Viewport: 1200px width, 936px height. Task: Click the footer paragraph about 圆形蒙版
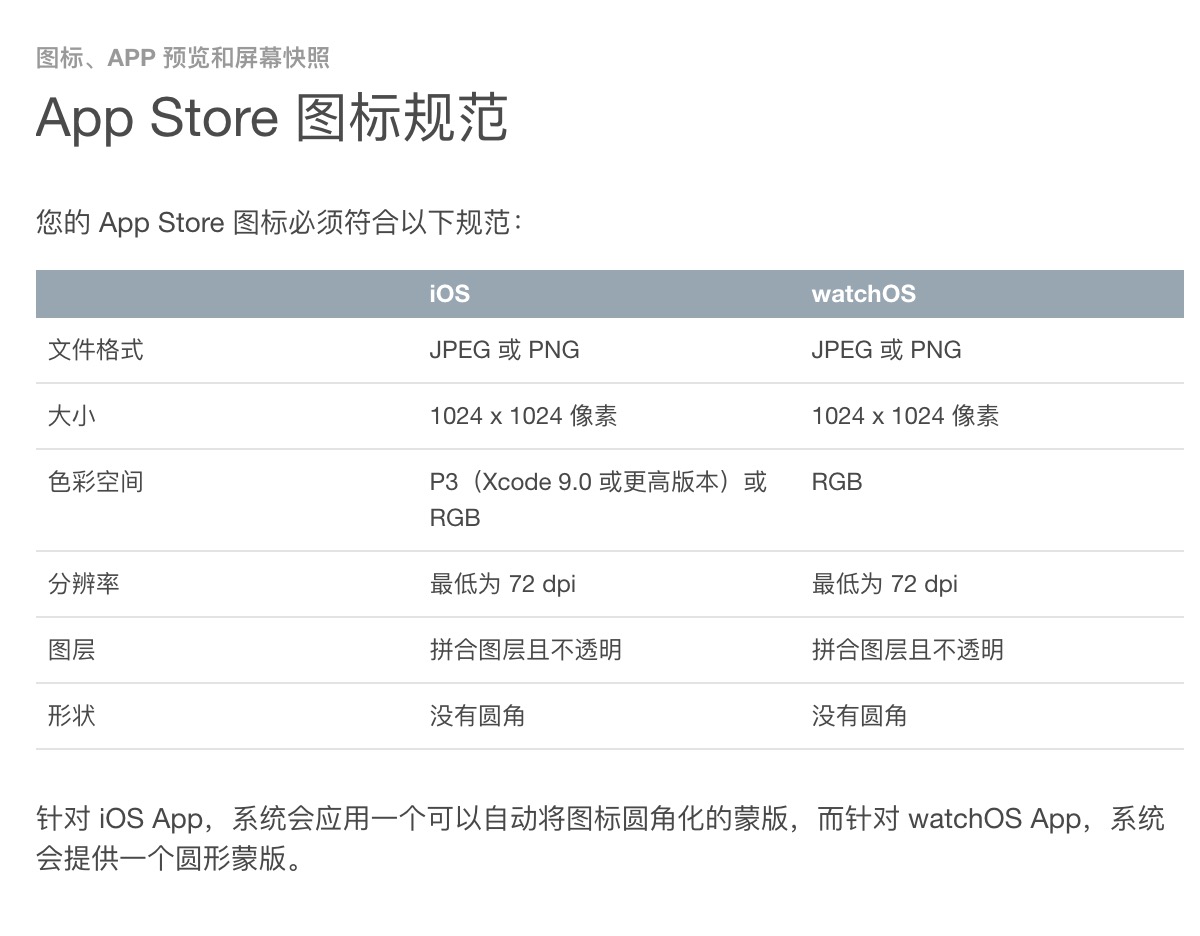[600, 839]
